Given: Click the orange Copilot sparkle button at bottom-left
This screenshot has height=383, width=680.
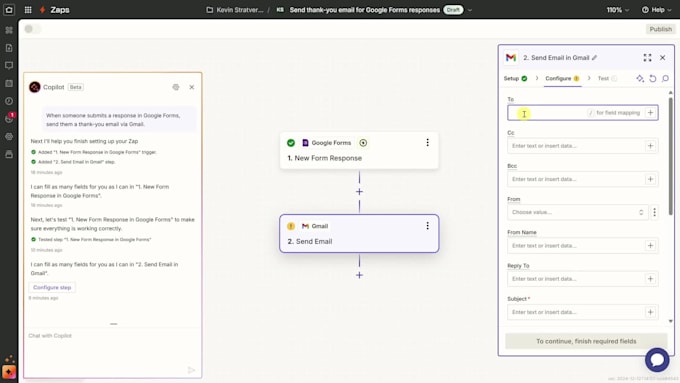Looking at the screenshot, I should click(x=9, y=372).
